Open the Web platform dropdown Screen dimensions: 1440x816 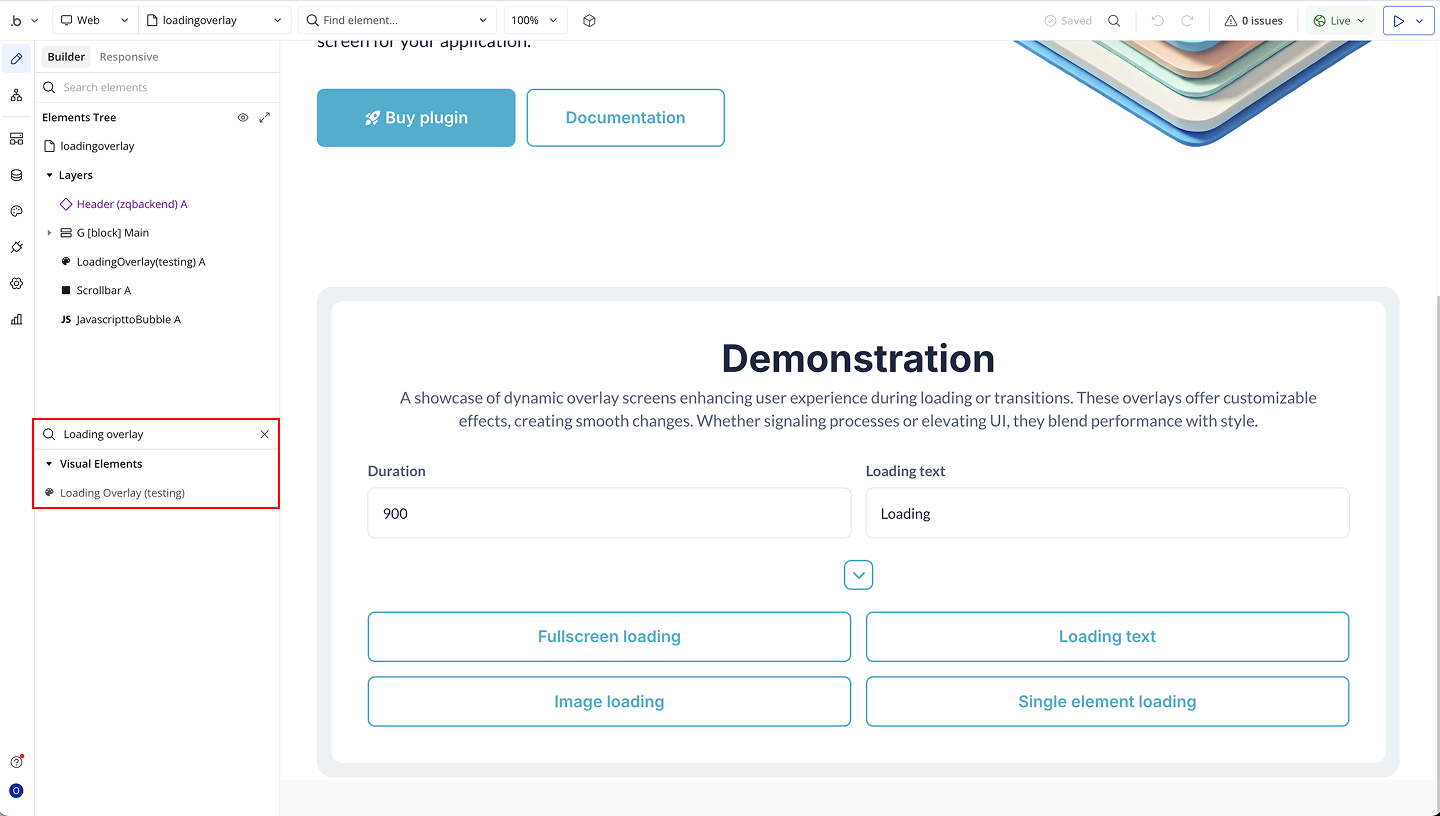pos(94,20)
